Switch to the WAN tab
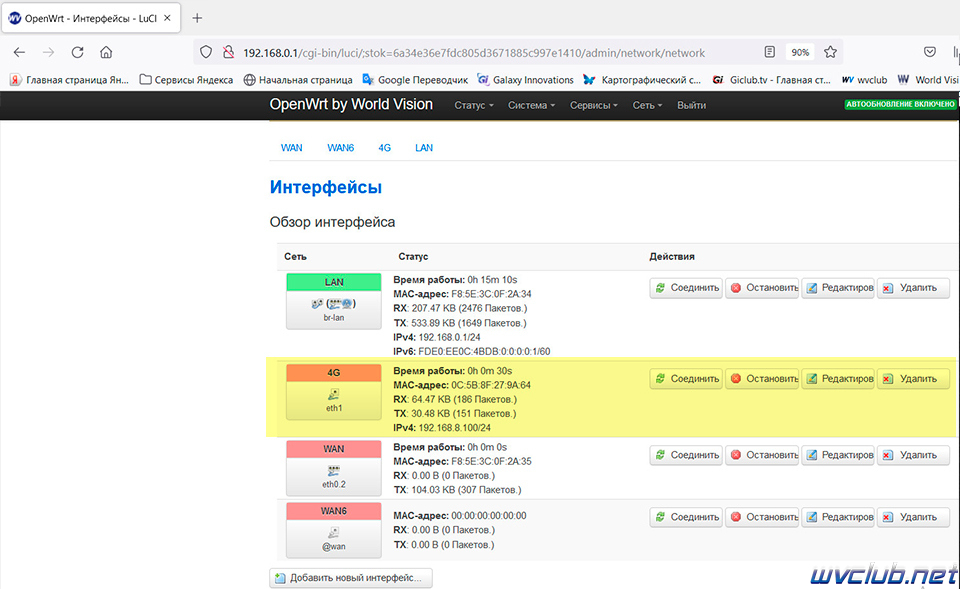 coord(291,148)
